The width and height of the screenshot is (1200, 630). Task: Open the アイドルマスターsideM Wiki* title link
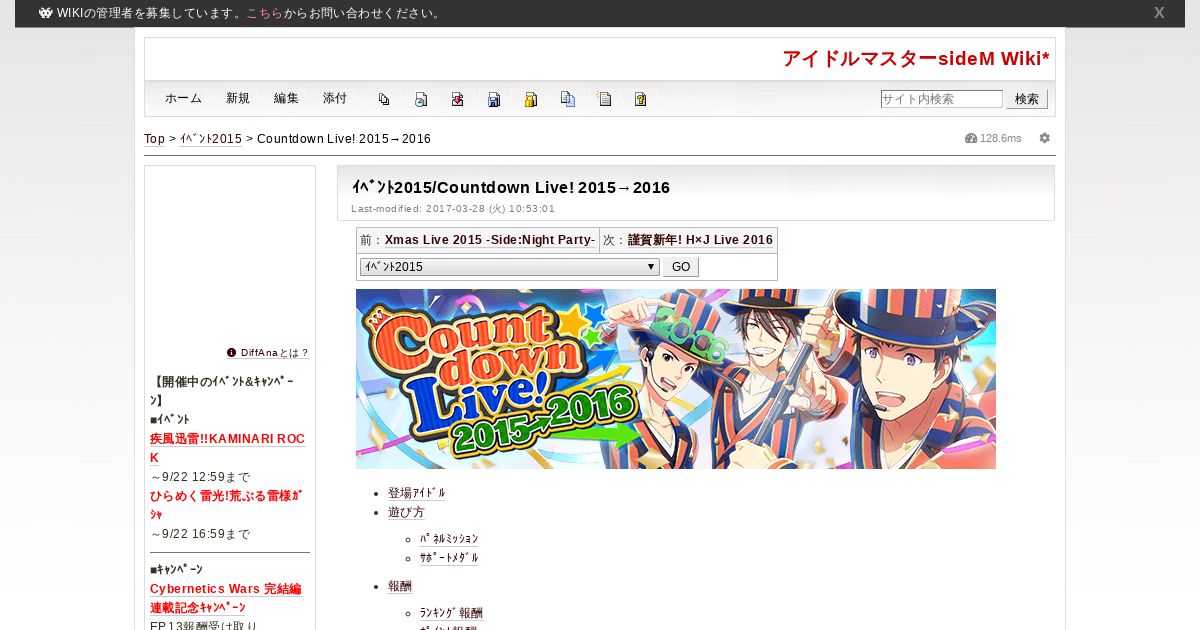point(916,59)
